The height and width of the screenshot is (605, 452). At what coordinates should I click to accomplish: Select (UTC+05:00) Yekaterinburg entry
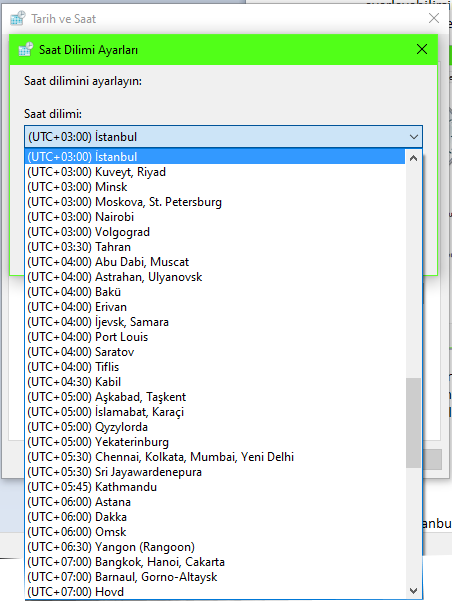pyautogui.click(x=215, y=442)
